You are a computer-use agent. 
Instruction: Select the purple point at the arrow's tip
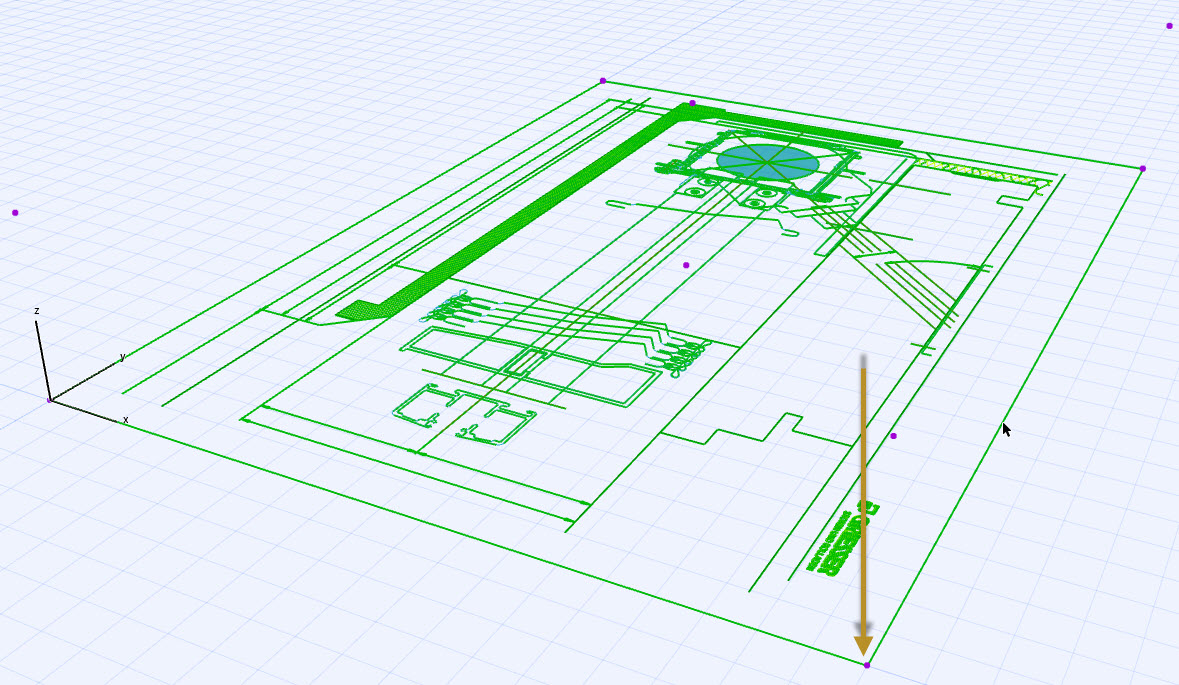pos(867,665)
